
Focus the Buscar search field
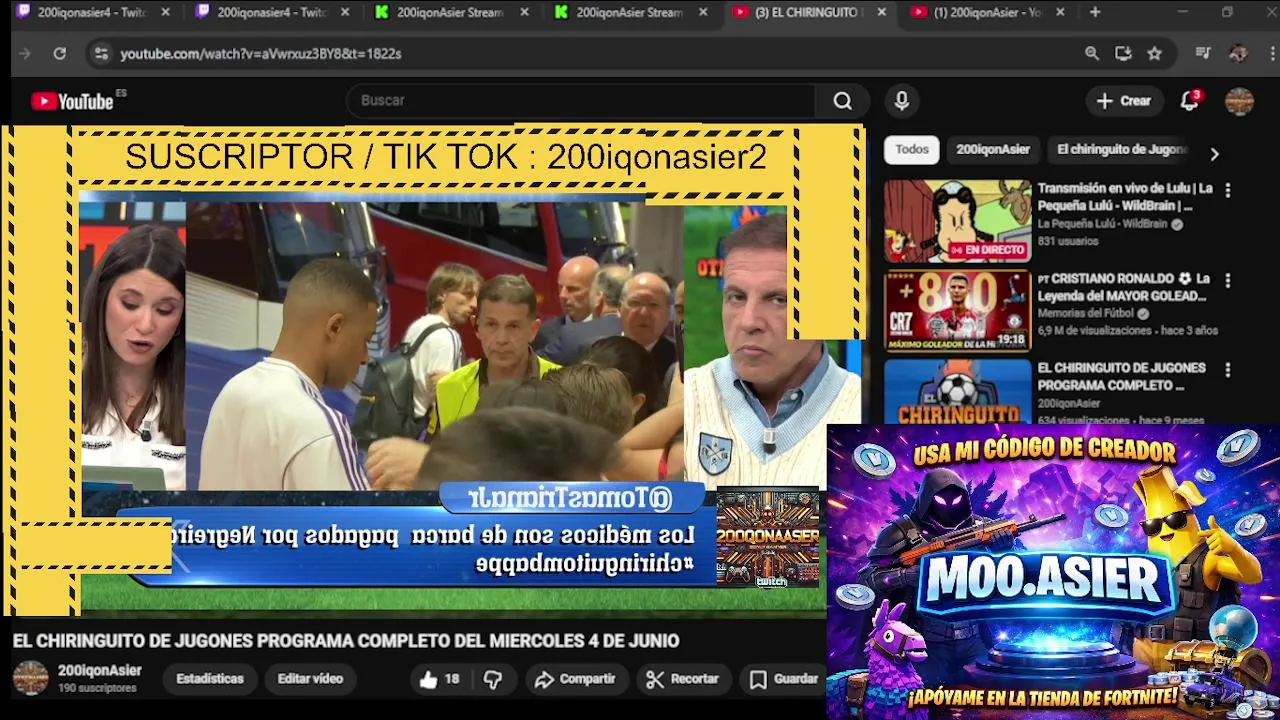(583, 101)
